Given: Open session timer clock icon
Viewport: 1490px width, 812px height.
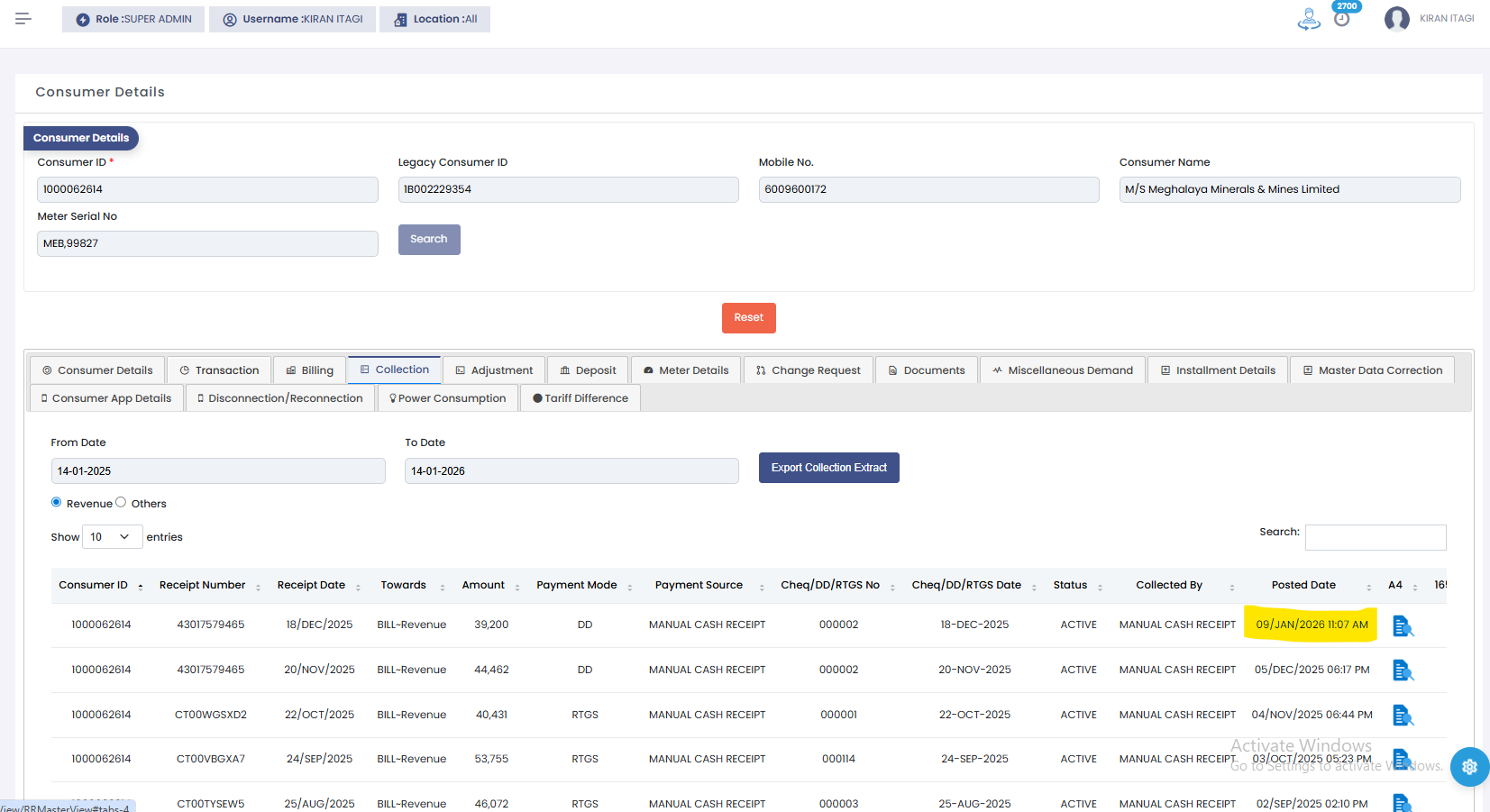Looking at the screenshot, I should tap(1341, 19).
